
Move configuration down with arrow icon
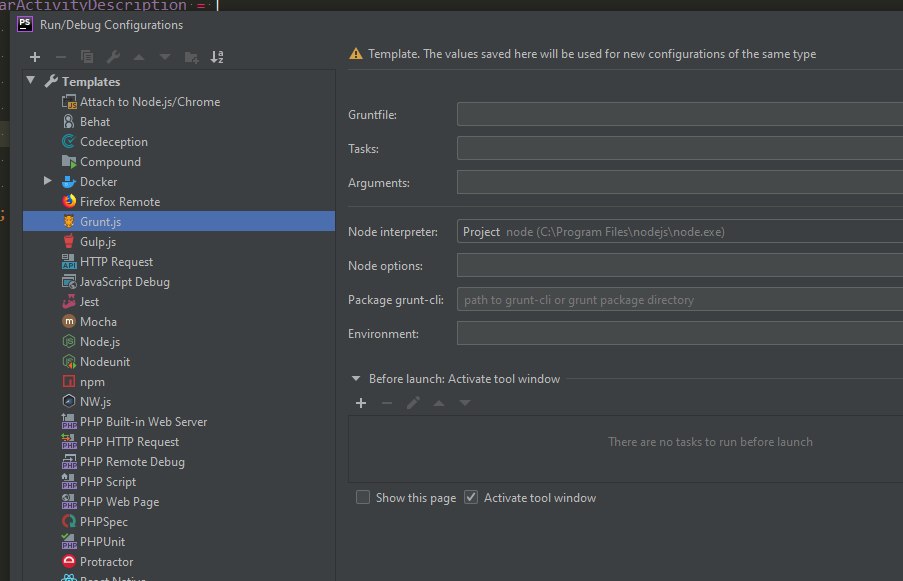pos(165,57)
